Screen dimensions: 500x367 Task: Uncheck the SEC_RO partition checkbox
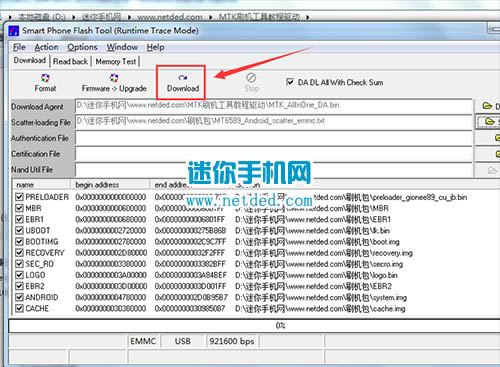coord(19,264)
